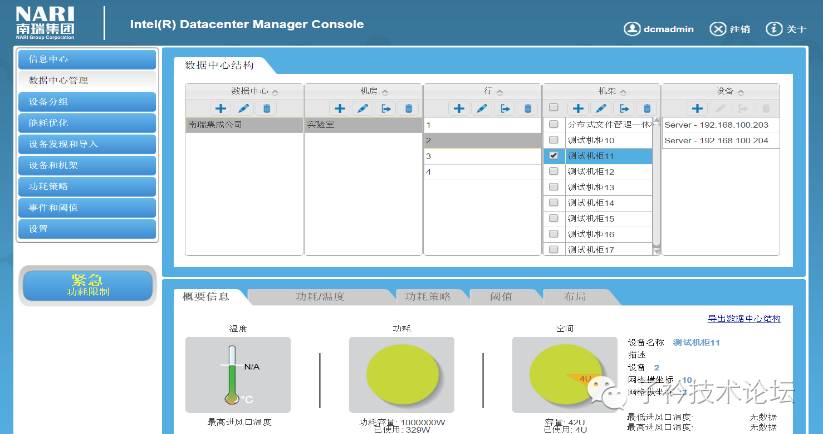Delete the selected row in 行 column
This screenshot has height=434, width=823.
click(528, 109)
